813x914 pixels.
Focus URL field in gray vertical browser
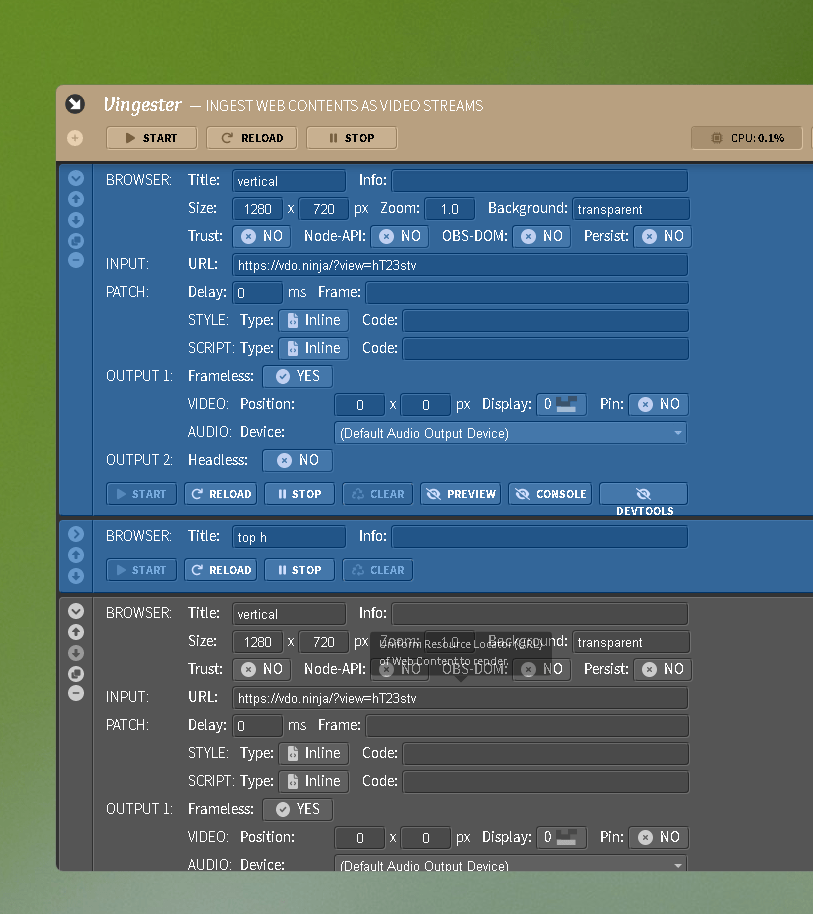460,698
